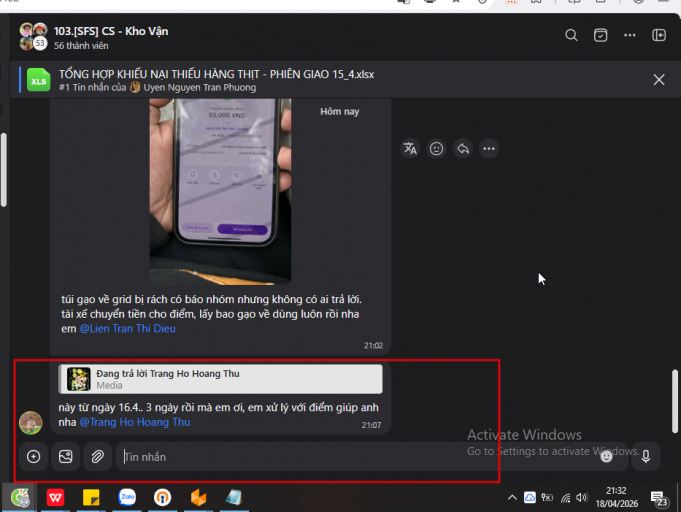Click the mention @Trang Ho Hoang Thu
The image size is (681, 512).
(x=135, y=422)
